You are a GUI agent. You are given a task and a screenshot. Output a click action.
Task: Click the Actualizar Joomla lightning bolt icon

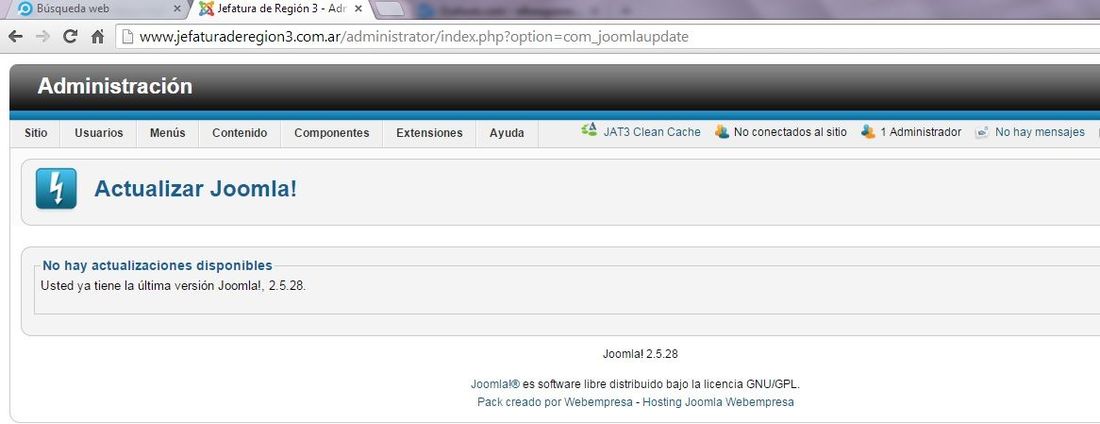tap(56, 188)
